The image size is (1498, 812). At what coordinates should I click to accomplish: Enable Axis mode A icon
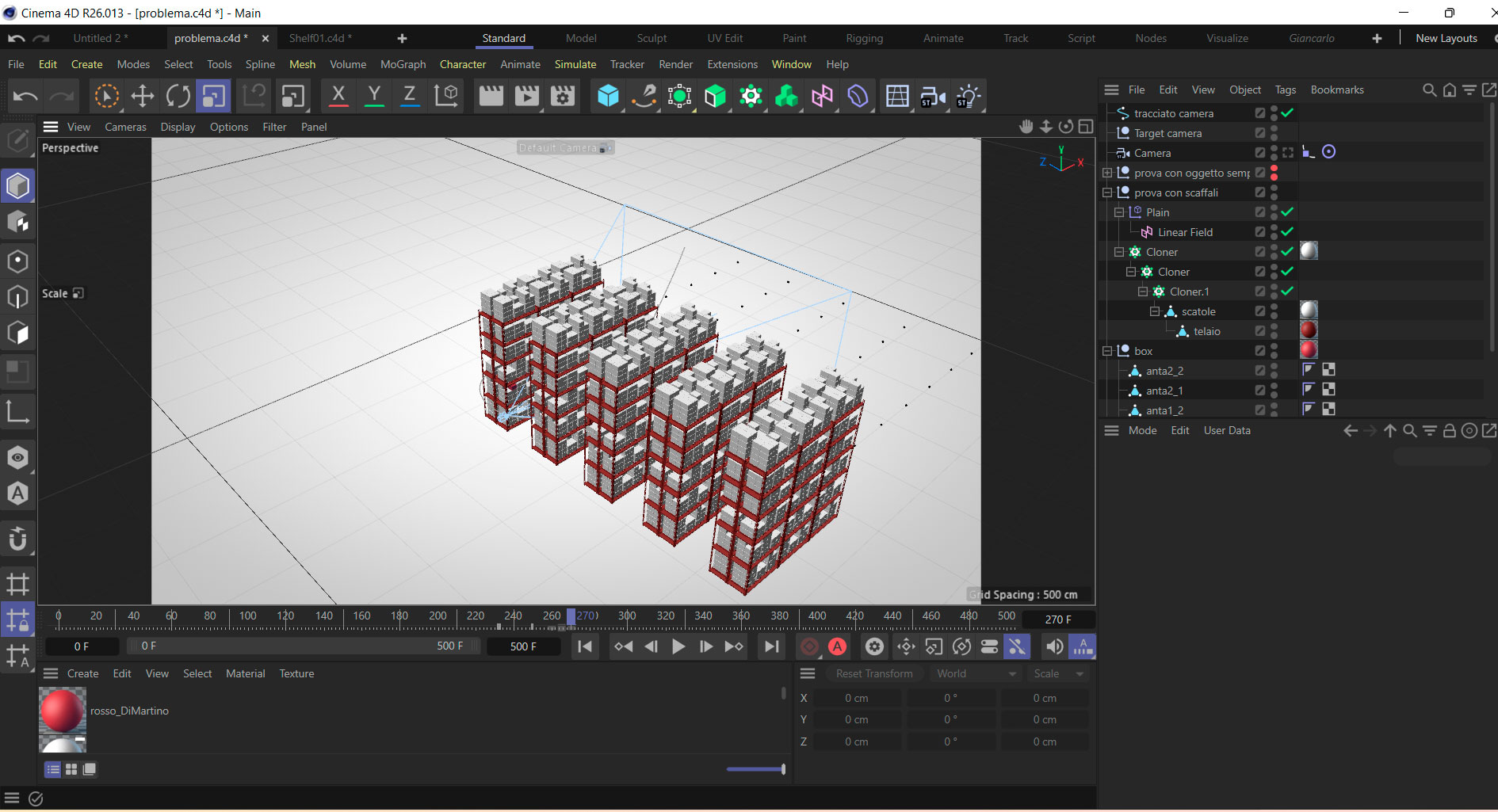tap(18, 494)
